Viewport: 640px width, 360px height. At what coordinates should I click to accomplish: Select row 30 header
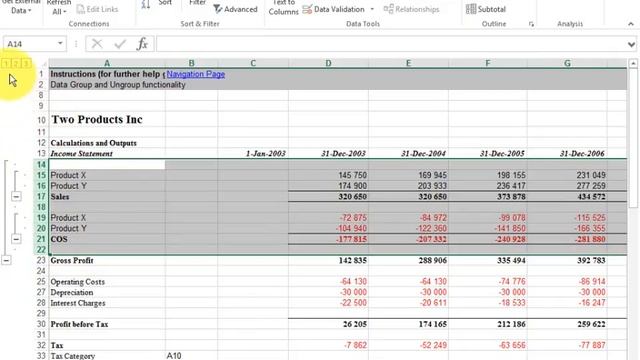pos(41,324)
